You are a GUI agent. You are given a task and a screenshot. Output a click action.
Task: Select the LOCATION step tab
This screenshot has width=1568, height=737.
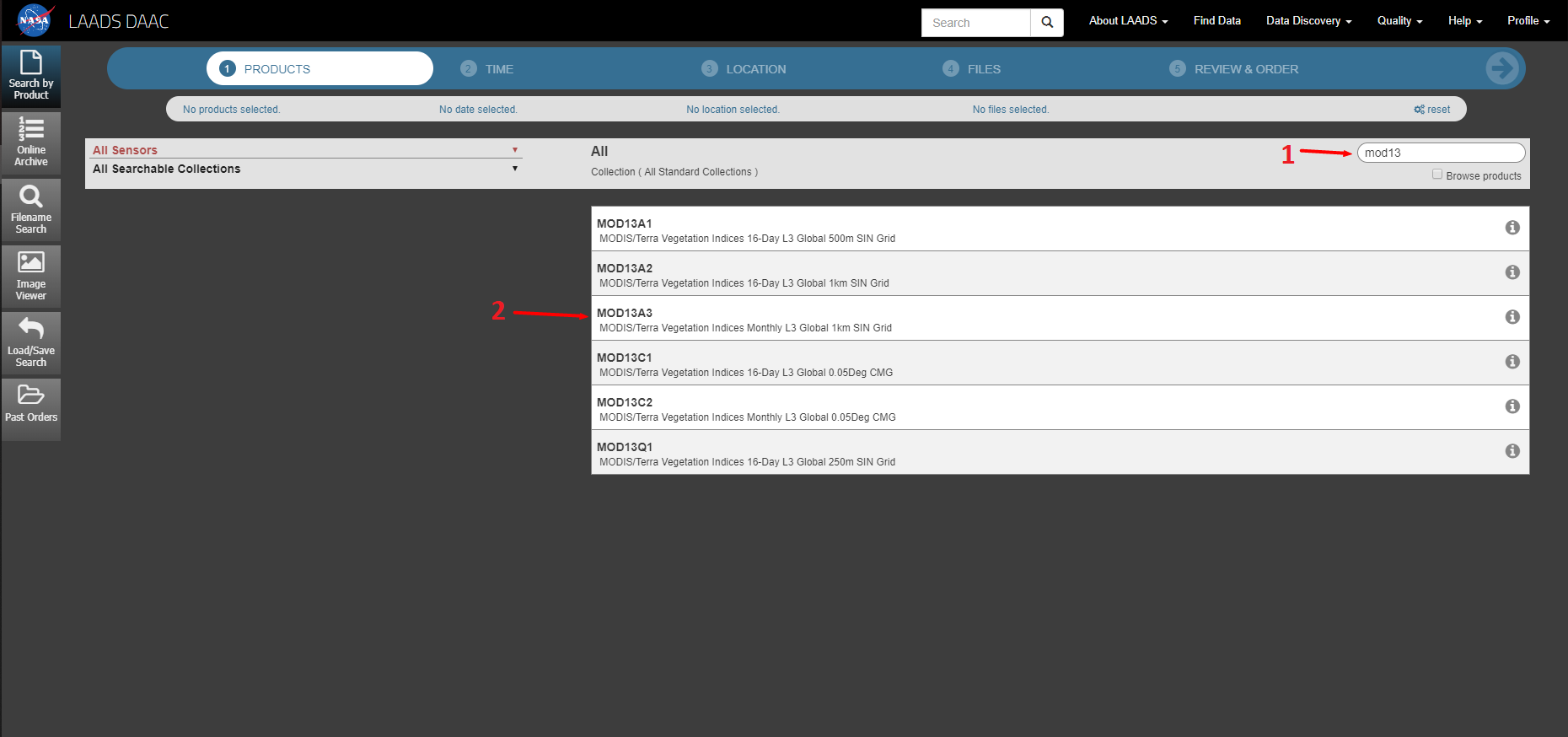[x=744, y=69]
